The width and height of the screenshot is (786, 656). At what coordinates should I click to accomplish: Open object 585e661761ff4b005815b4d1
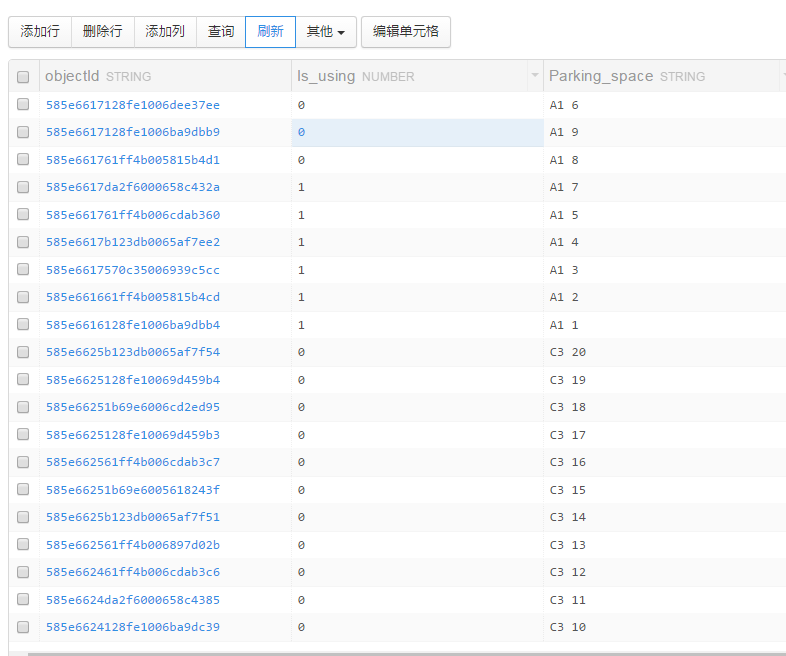pos(133,160)
